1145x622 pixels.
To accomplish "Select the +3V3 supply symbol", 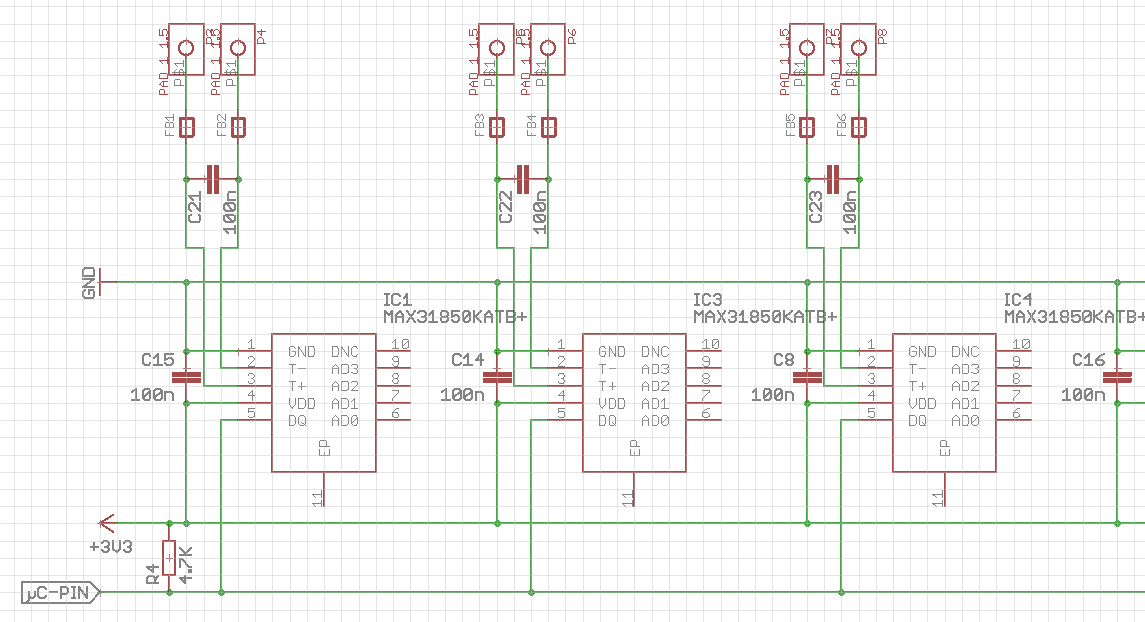I will [x=107, y=523].
